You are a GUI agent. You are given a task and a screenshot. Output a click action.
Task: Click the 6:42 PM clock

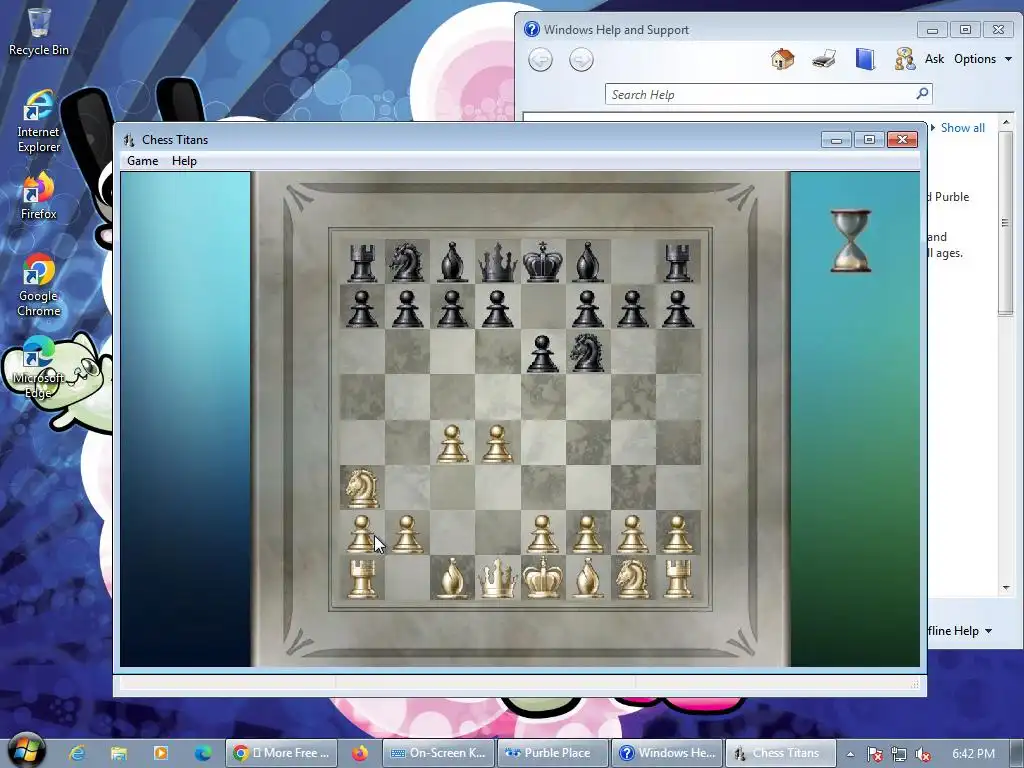(973, 754)
